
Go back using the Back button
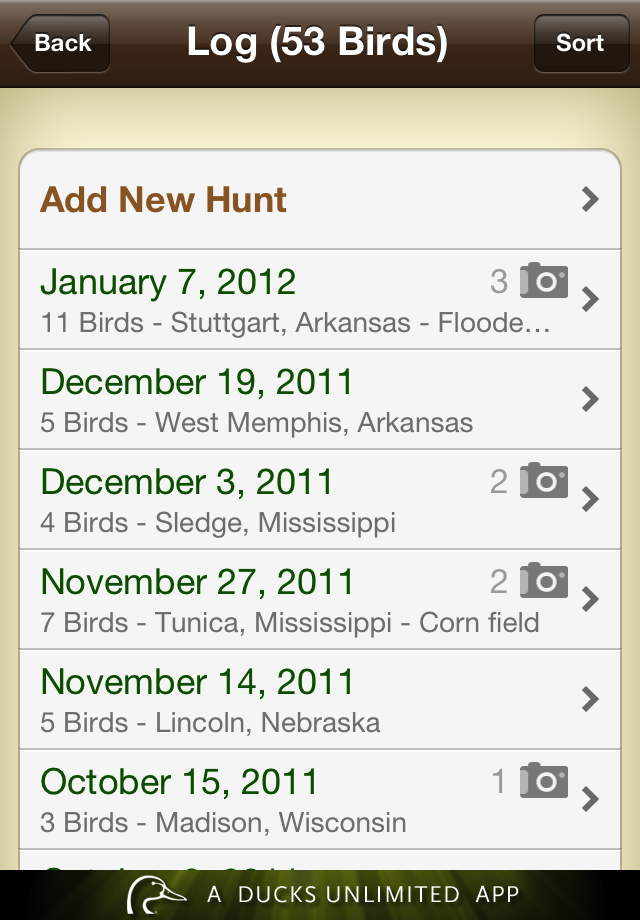click(x=60, y=43)
